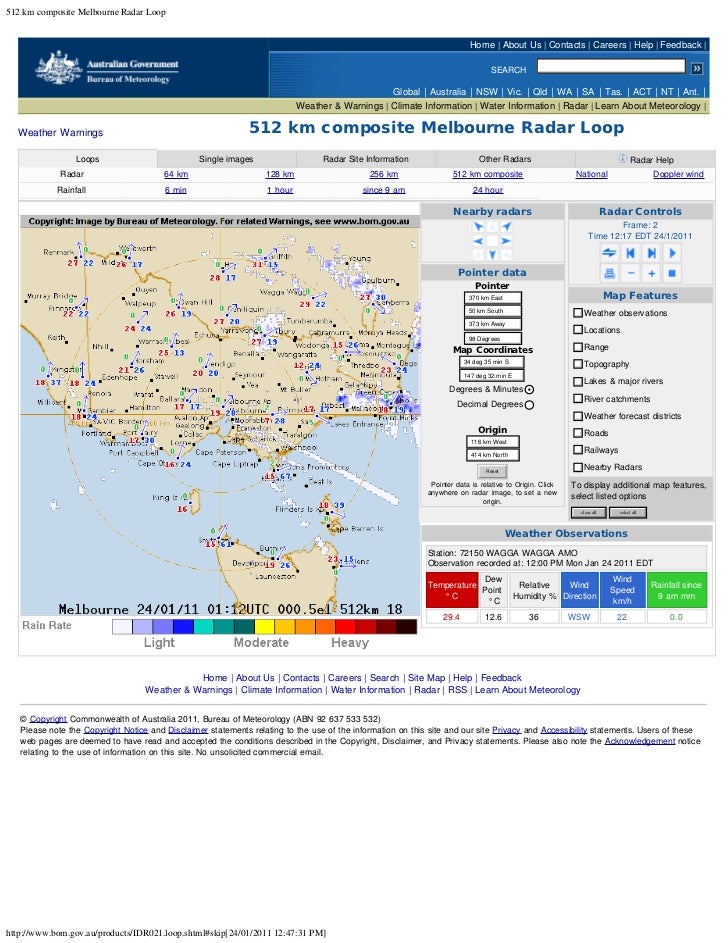Open Climate Information menu item
Screen dimensions: 728x943
pos(432,106)
